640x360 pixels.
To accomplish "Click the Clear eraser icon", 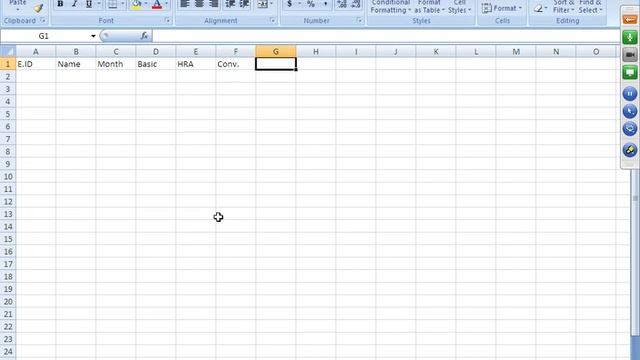I will (539, 8).
